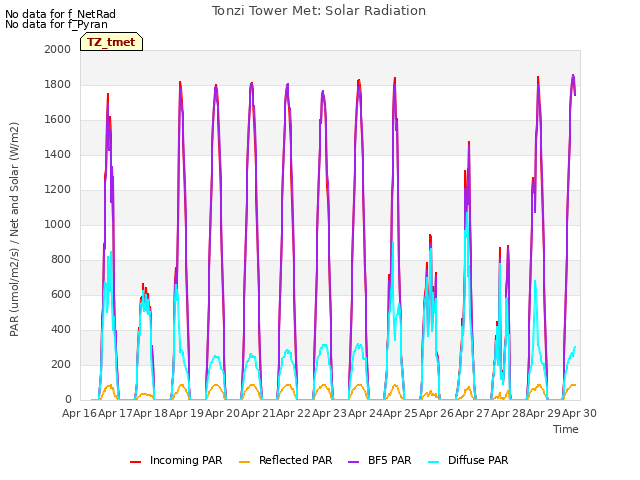Viewport: 640px width, 480px height.
Task: Click the 1600 y-axis tick label
Action: tap(58, 120)
